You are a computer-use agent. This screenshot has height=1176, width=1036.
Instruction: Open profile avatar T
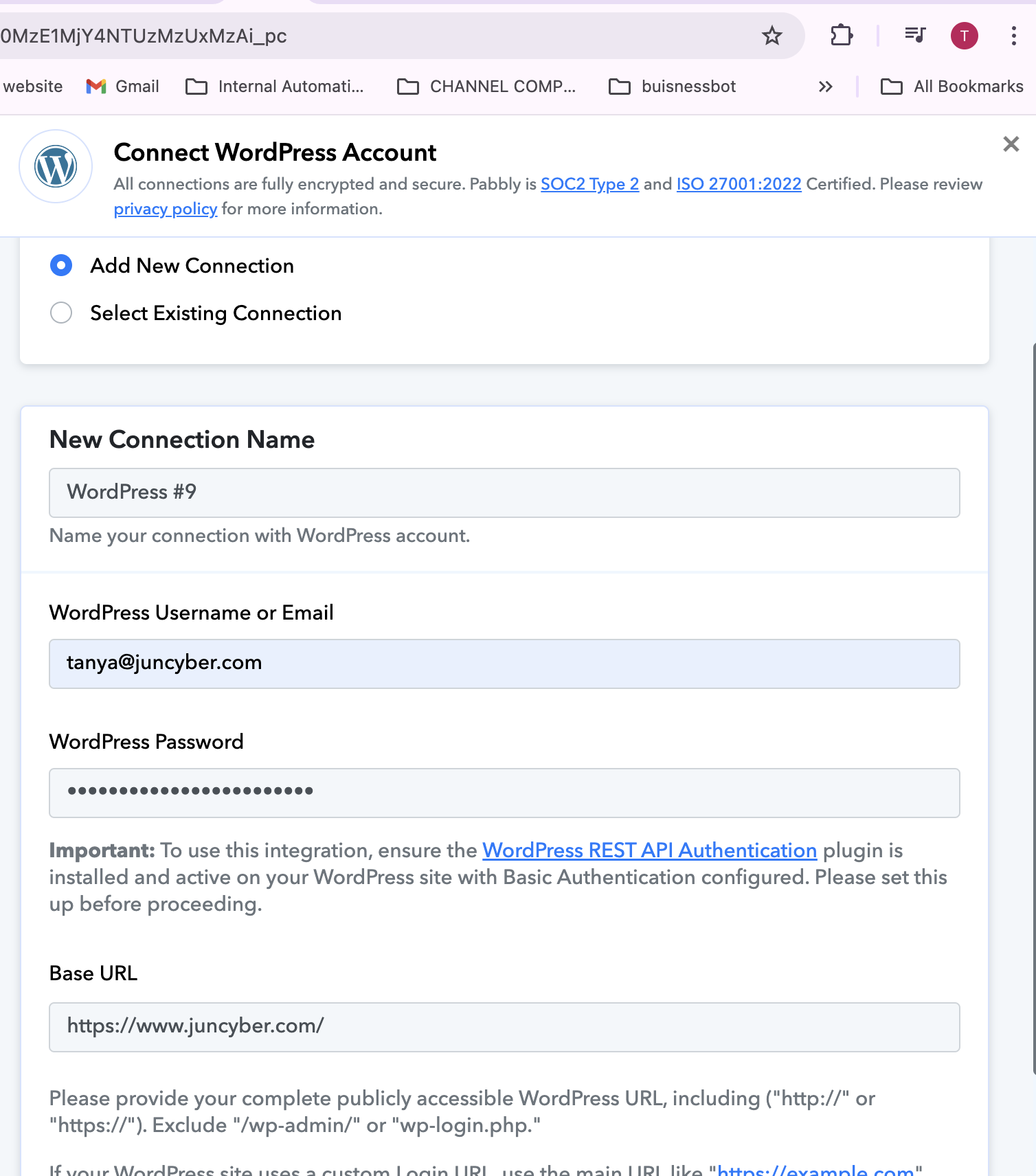pyautogui.click(x=965, y=36)
